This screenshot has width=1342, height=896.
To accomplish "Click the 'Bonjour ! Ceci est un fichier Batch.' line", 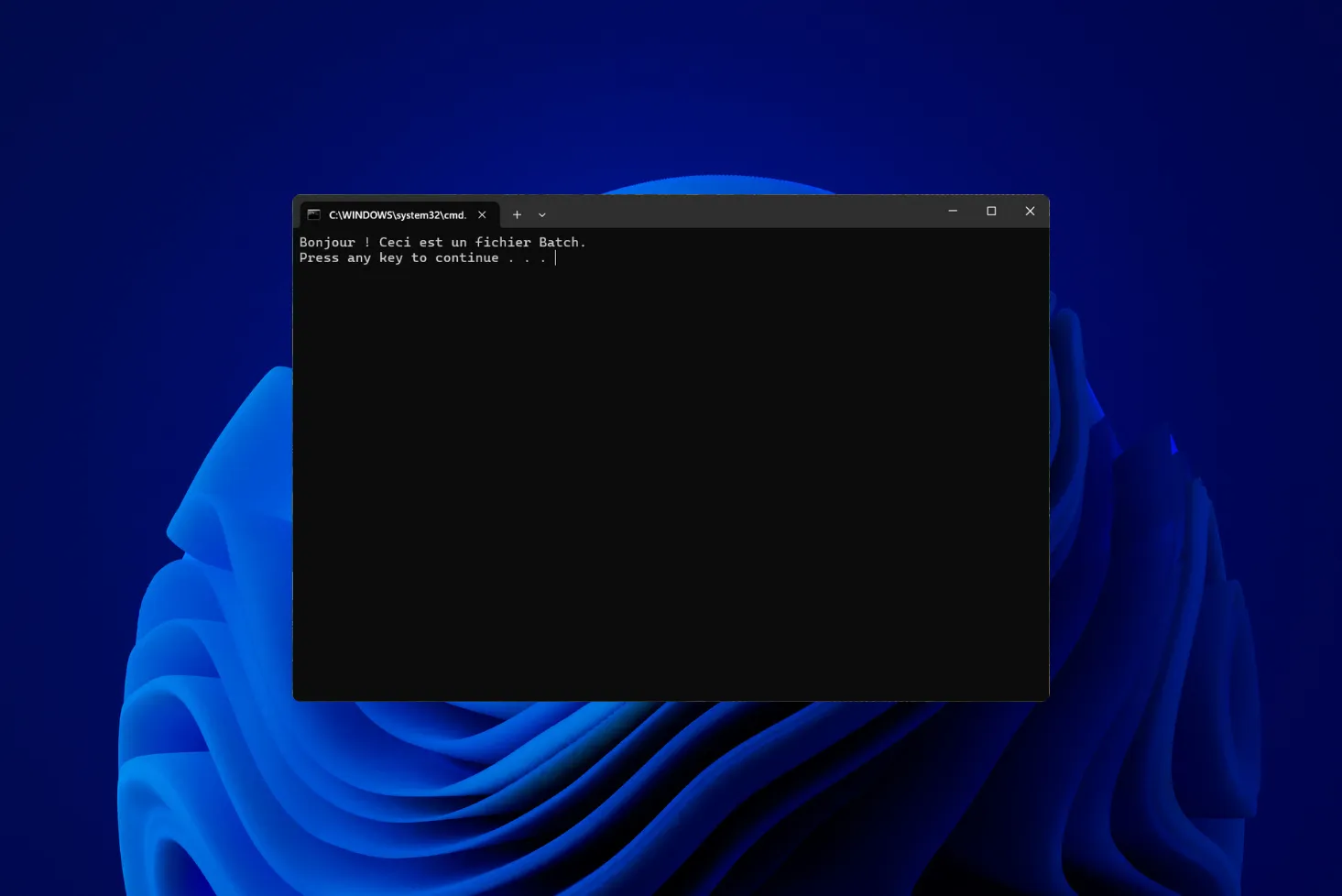I will point(442,242).
